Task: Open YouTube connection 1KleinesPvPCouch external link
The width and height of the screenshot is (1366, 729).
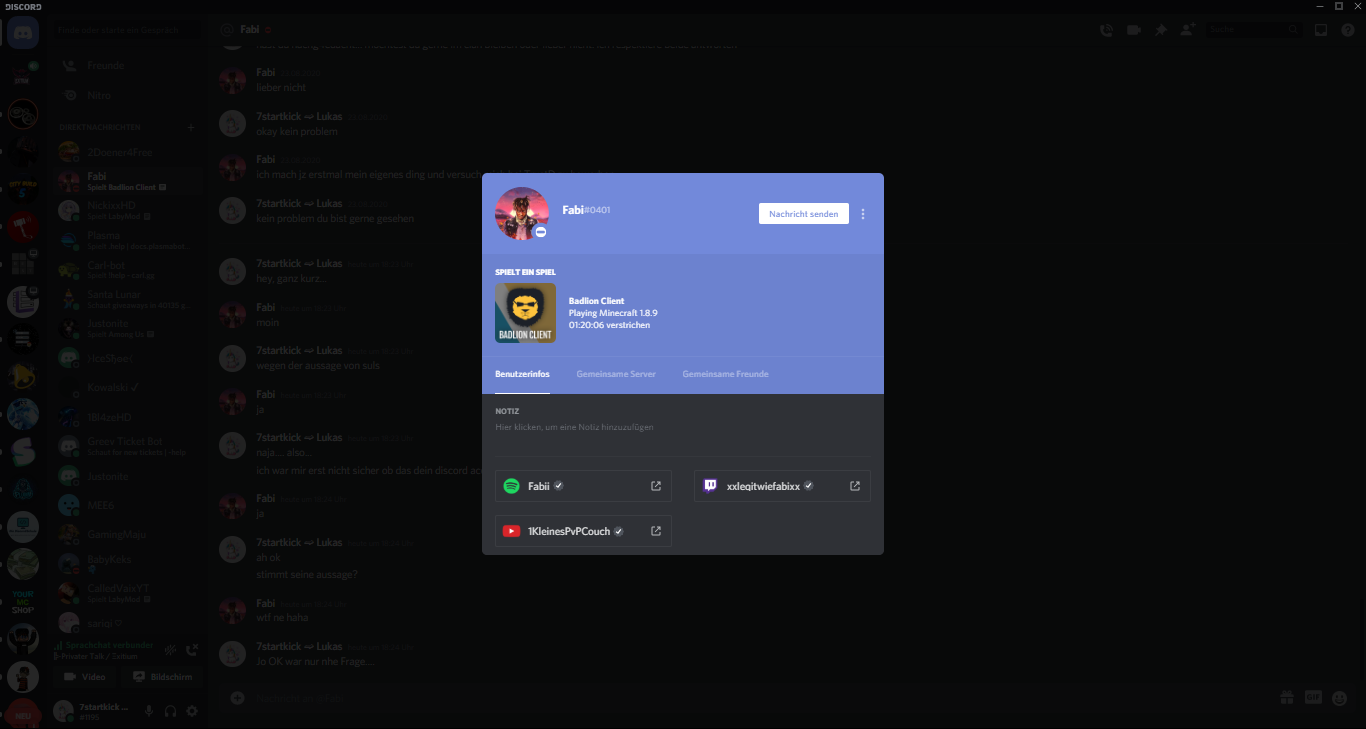Action: [x=656, y=531]
